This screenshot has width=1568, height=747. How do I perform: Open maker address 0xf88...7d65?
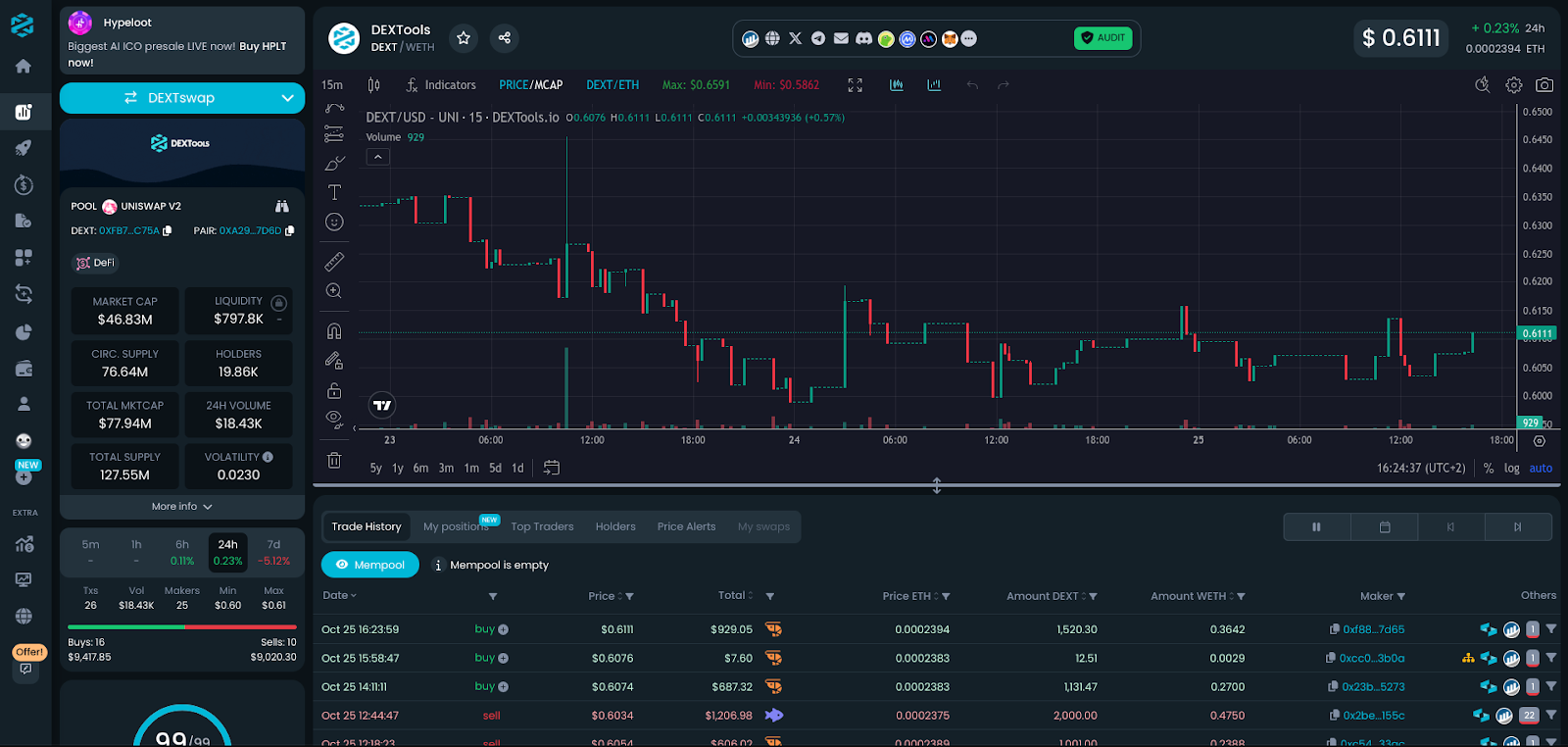point(1373,629)
